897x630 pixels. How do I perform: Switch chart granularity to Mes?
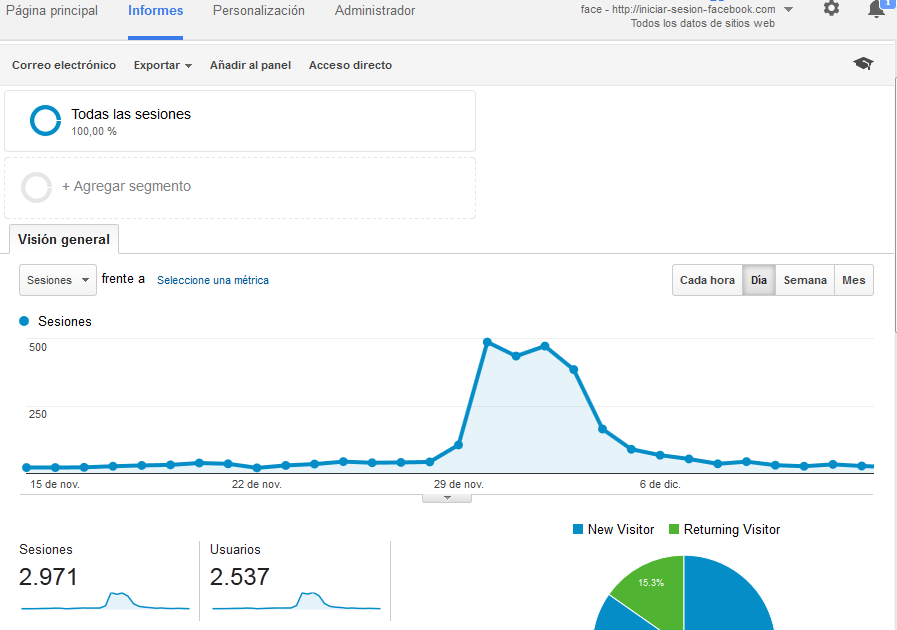pos(854,280)
